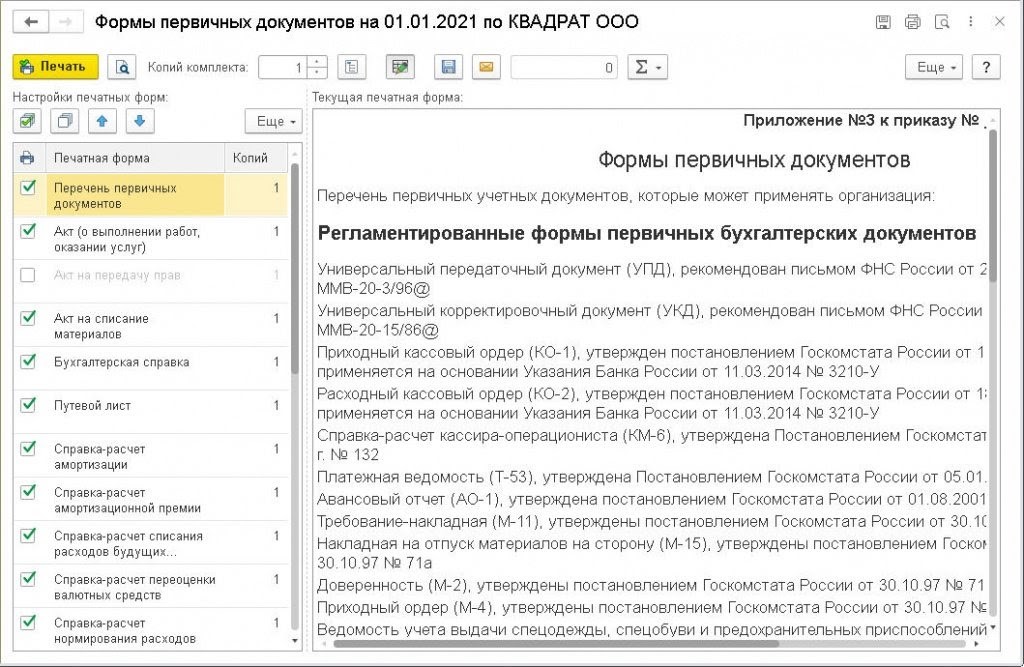Click the uncheck all print forms icon
This screenshot has height=667, width=1024.
(66, 121)
